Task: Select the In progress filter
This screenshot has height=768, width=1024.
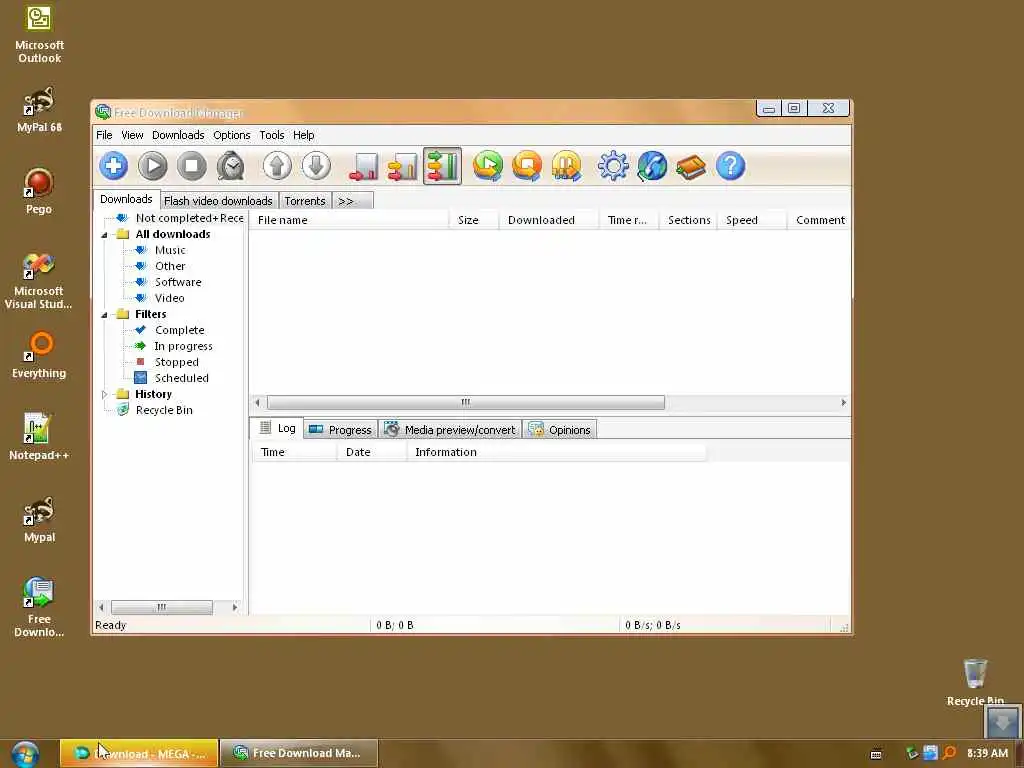Action: 183,346
